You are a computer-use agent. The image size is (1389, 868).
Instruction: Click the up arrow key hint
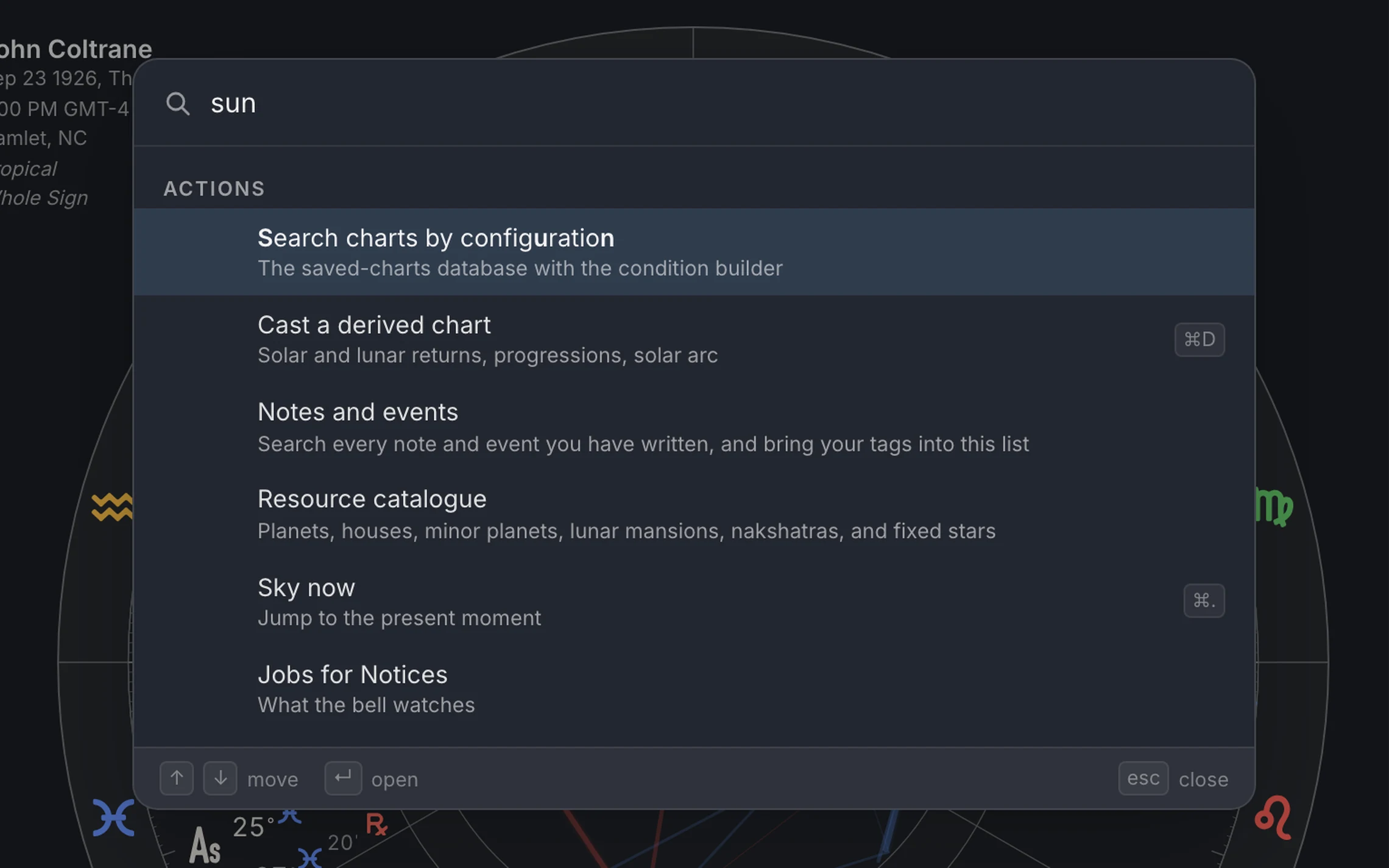pos(177,778)
